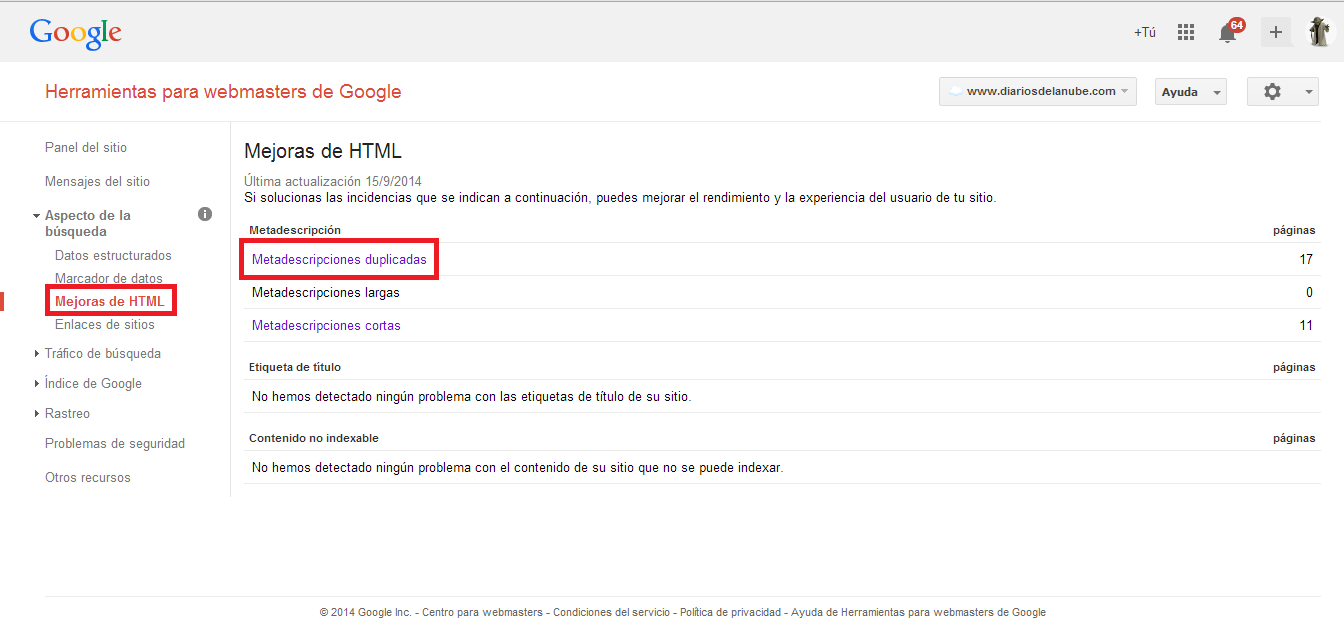1344x623 pixels.
Task: Open the Google apps grid icon
Action: 1186,32
